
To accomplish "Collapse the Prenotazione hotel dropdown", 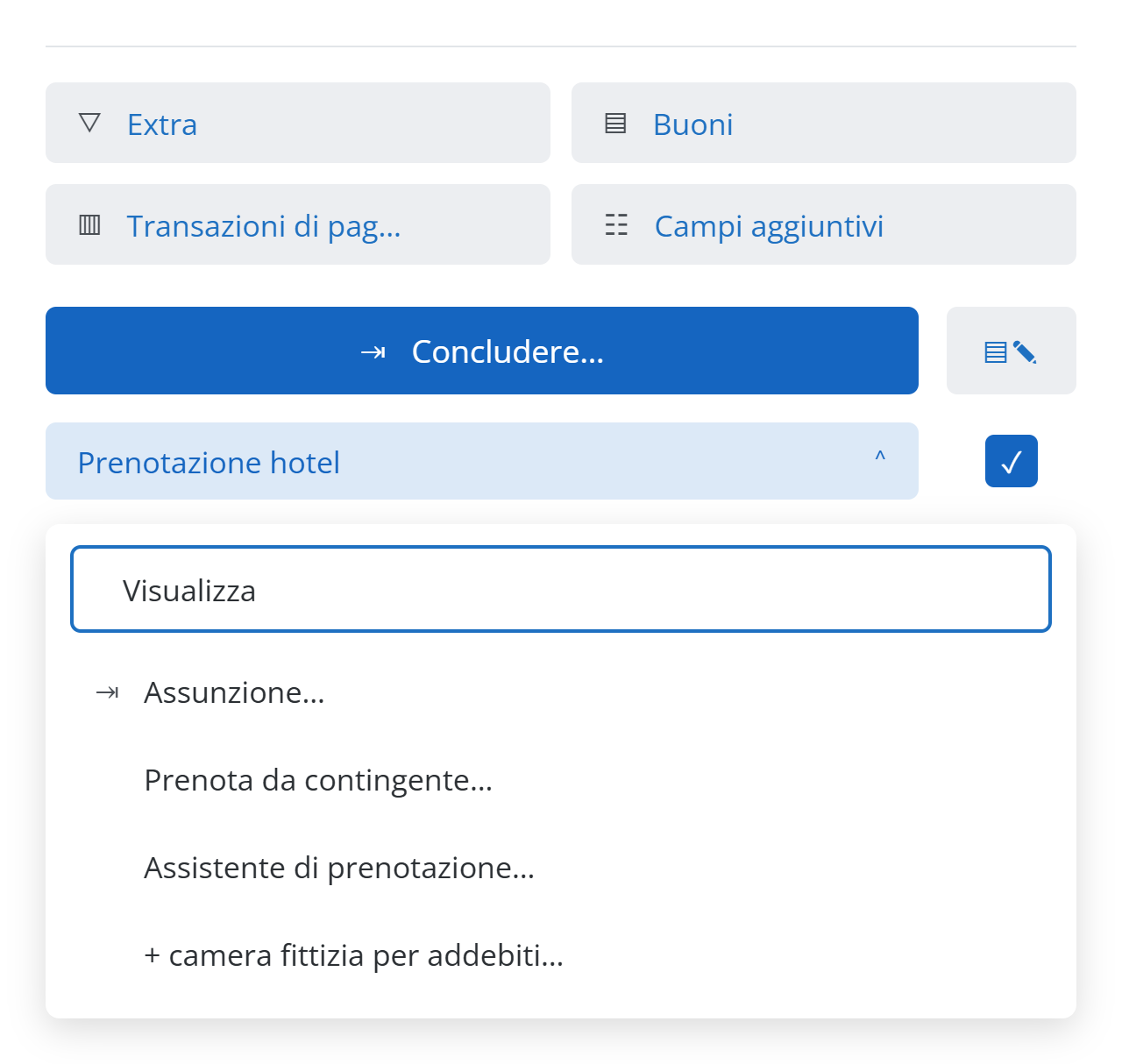I will 482,461.
